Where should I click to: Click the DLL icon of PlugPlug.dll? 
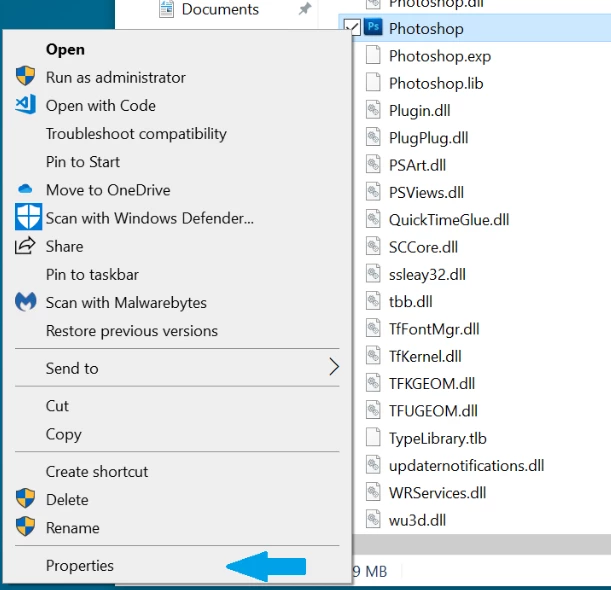click(373, 137)
